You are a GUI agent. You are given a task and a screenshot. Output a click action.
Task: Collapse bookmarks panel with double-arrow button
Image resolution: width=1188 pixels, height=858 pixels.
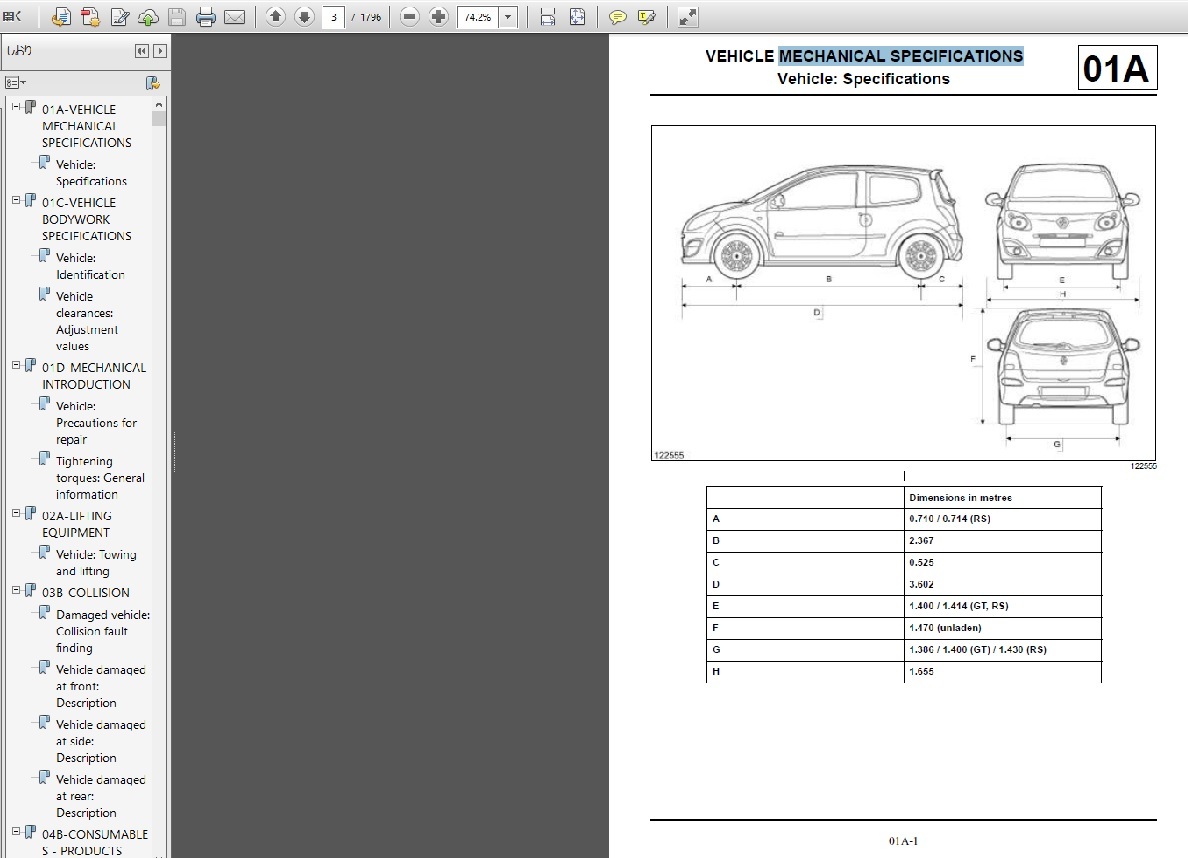[142, 51]
